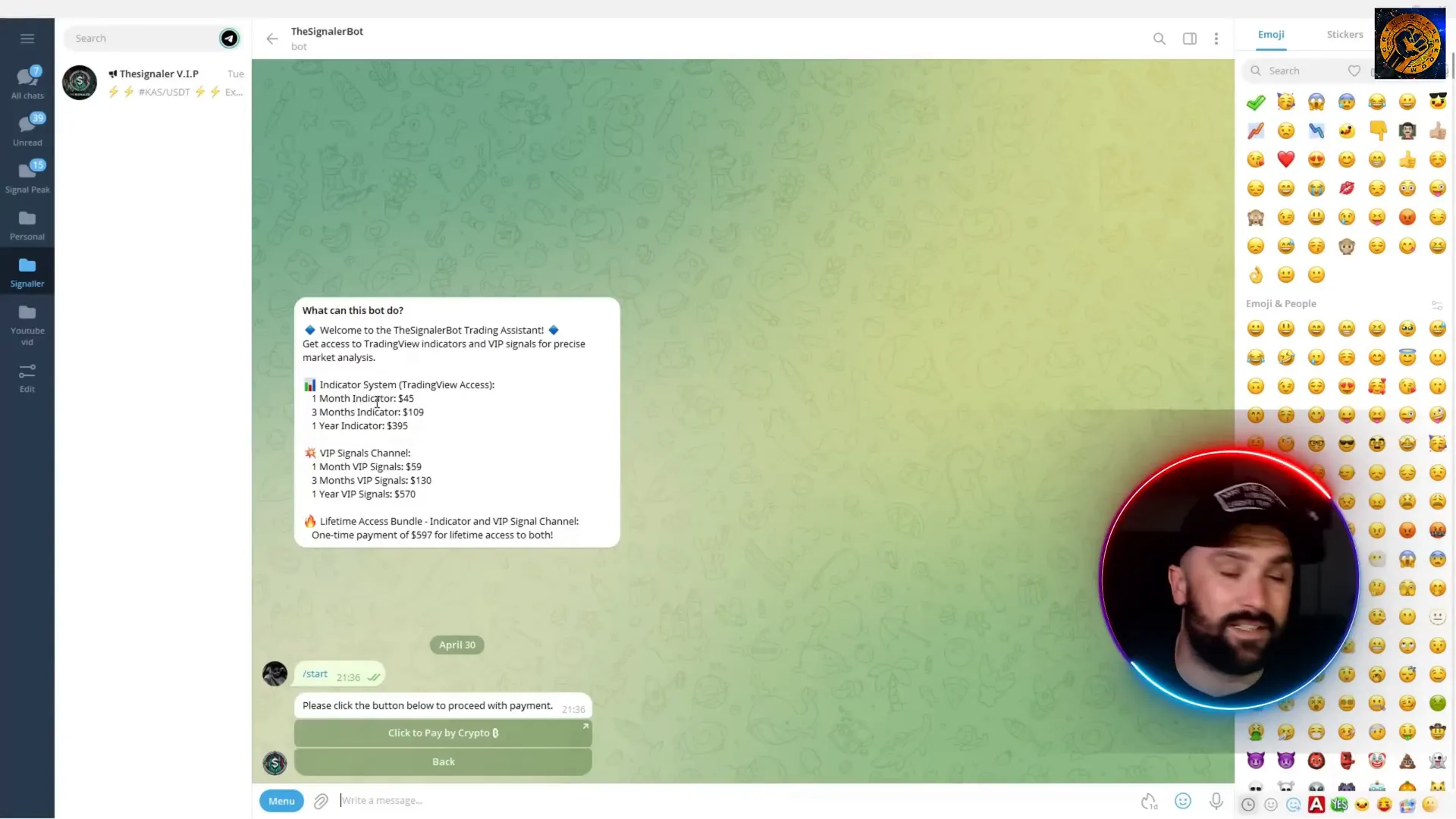The width and height of the screenshot is (1456, 819).
Task: Click the bot's Back button
Action: (443, 762)
